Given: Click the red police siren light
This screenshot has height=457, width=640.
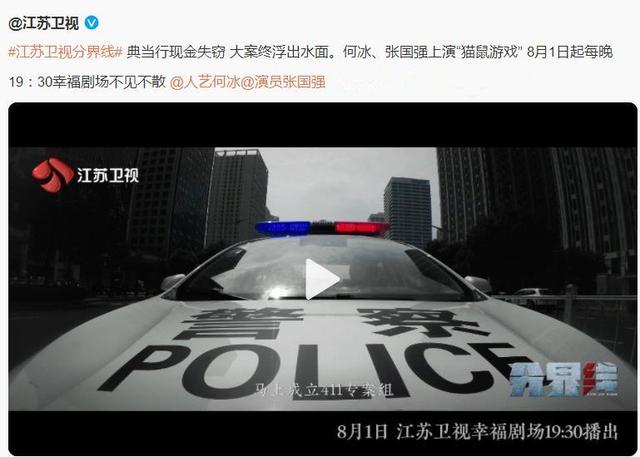Looking at the screenshot, I should [360, 228].
